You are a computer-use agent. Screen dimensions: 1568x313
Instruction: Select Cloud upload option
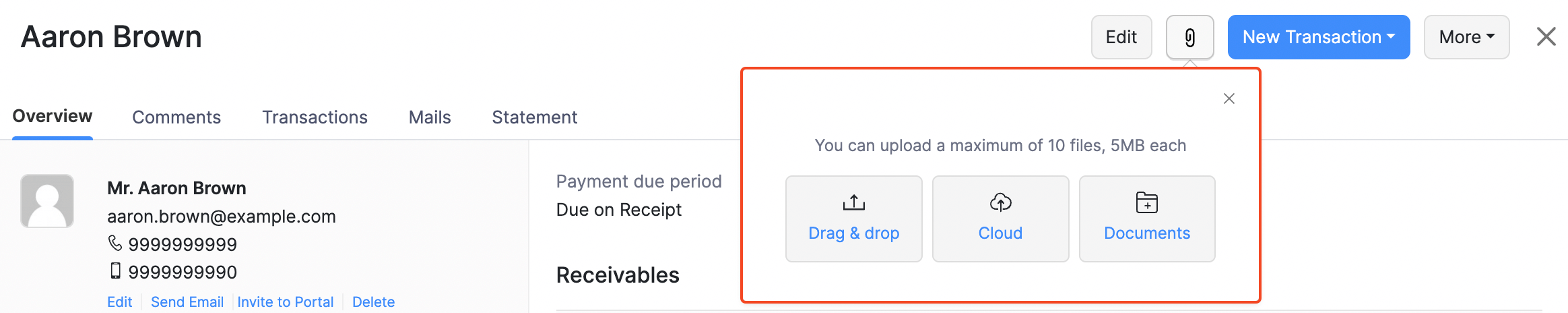(1000, 219)
